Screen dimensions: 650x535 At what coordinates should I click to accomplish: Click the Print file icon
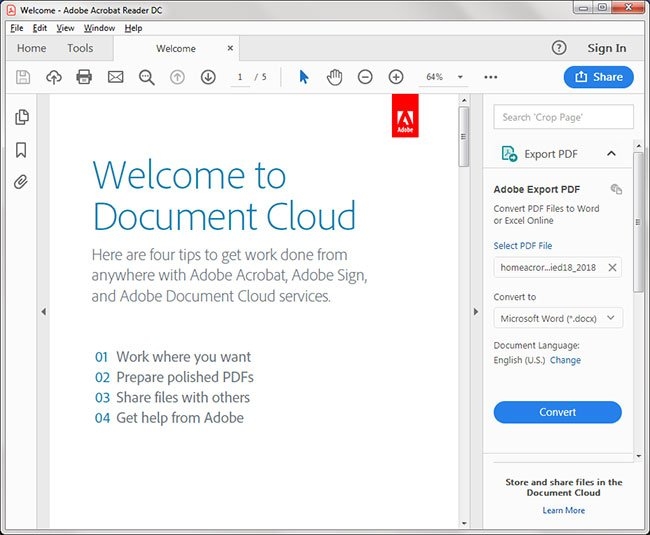click(x=84, y=77)
